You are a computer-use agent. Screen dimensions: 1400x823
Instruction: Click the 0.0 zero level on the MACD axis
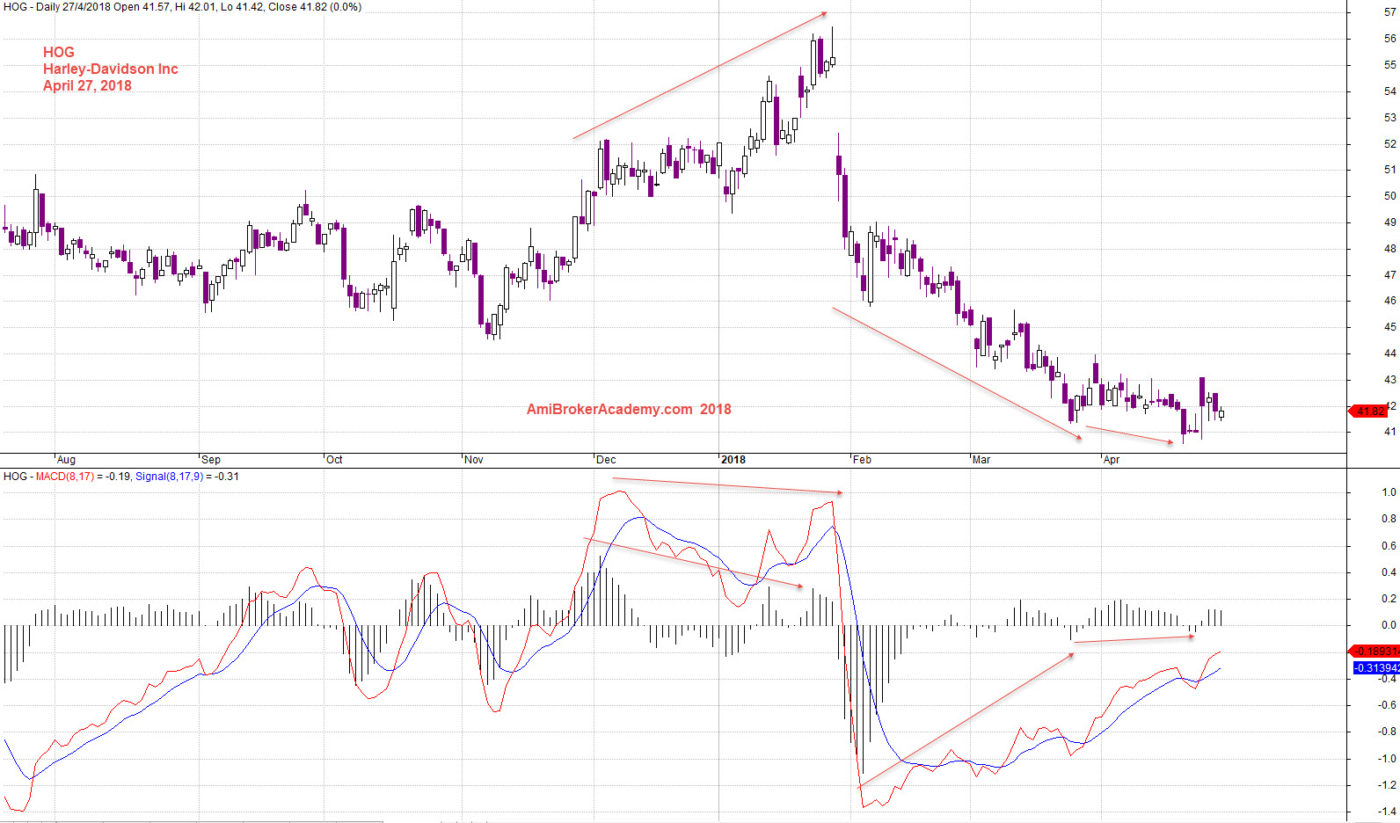[1388, 625]
